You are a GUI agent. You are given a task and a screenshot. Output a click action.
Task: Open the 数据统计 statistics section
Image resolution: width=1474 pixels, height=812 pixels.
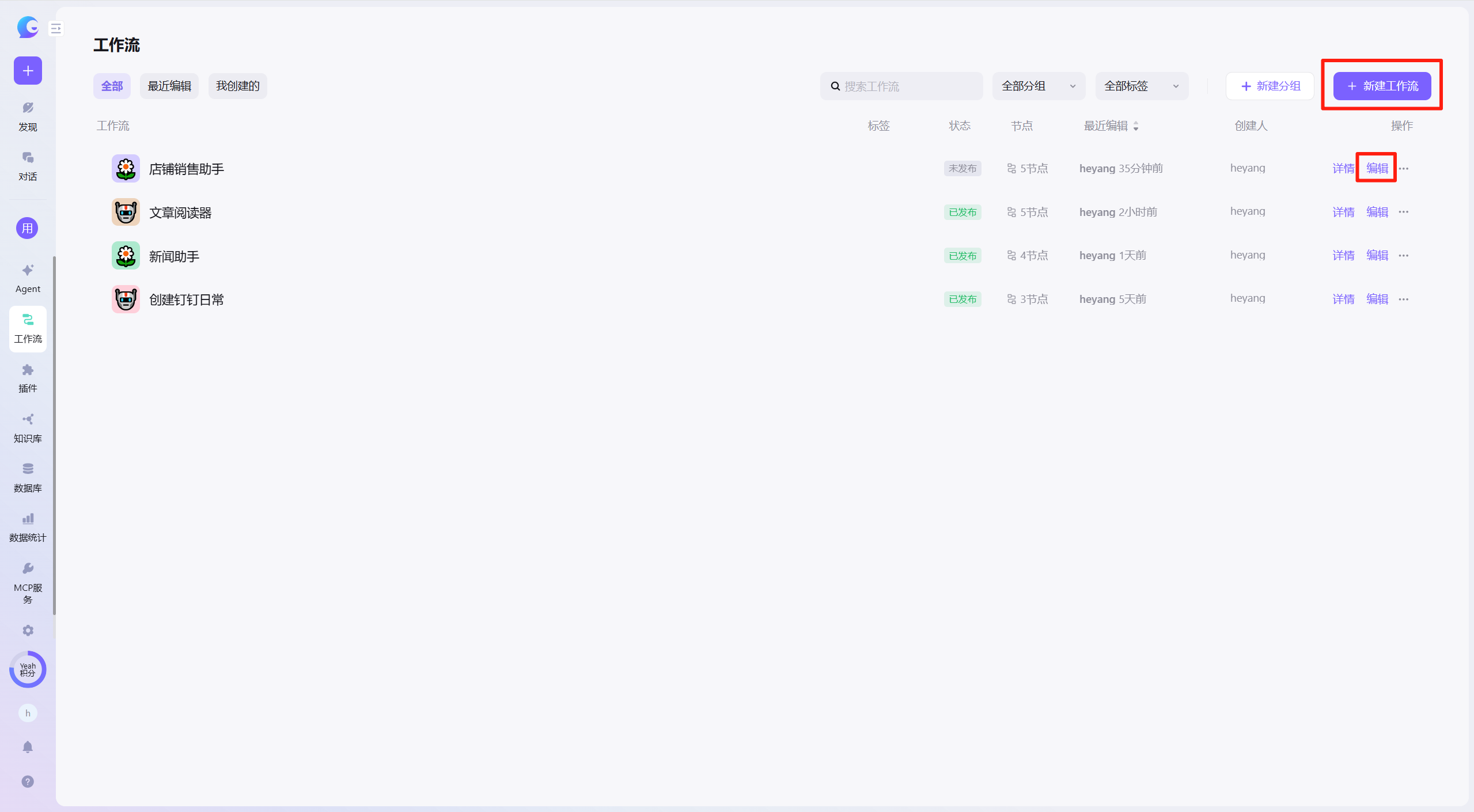[28, 528]
